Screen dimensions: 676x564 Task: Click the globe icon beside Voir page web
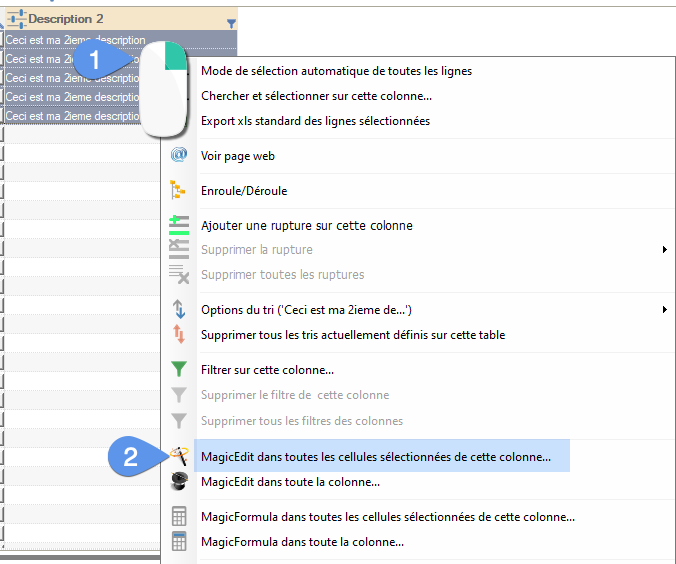pyautogui.click(x=179, y=156)
